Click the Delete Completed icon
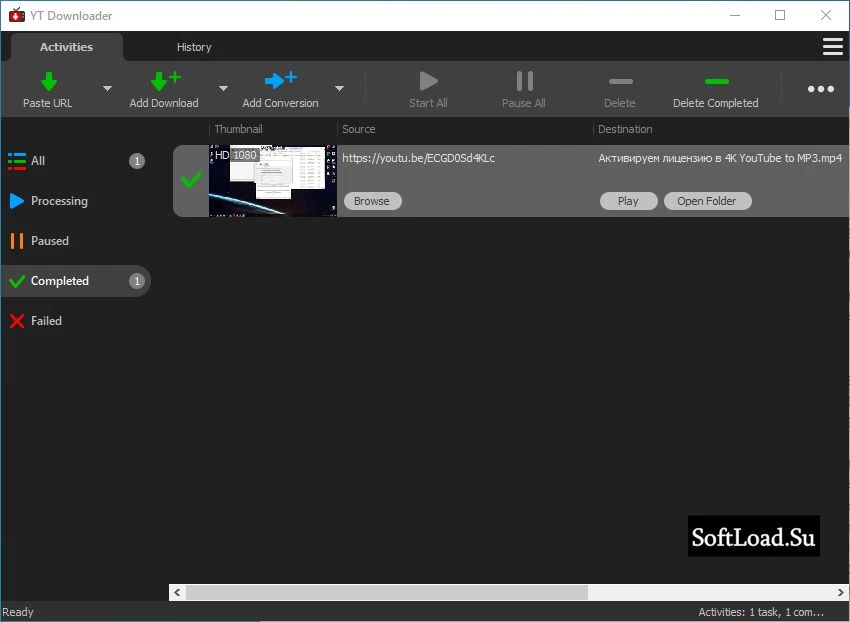 click(x=717, y=82)
